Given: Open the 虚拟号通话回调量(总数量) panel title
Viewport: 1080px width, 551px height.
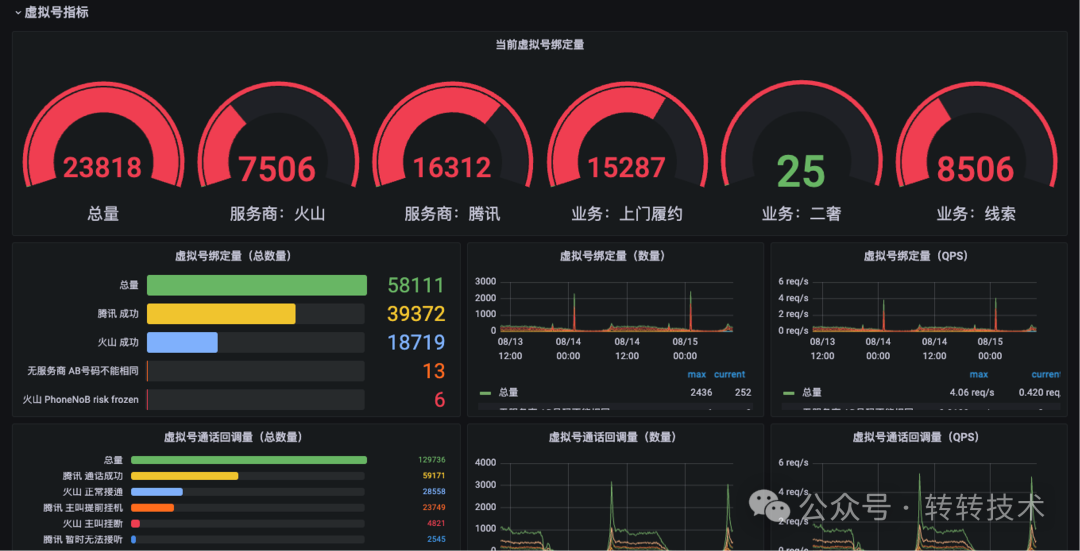Looking at the screenshot, I should [233, 437].
